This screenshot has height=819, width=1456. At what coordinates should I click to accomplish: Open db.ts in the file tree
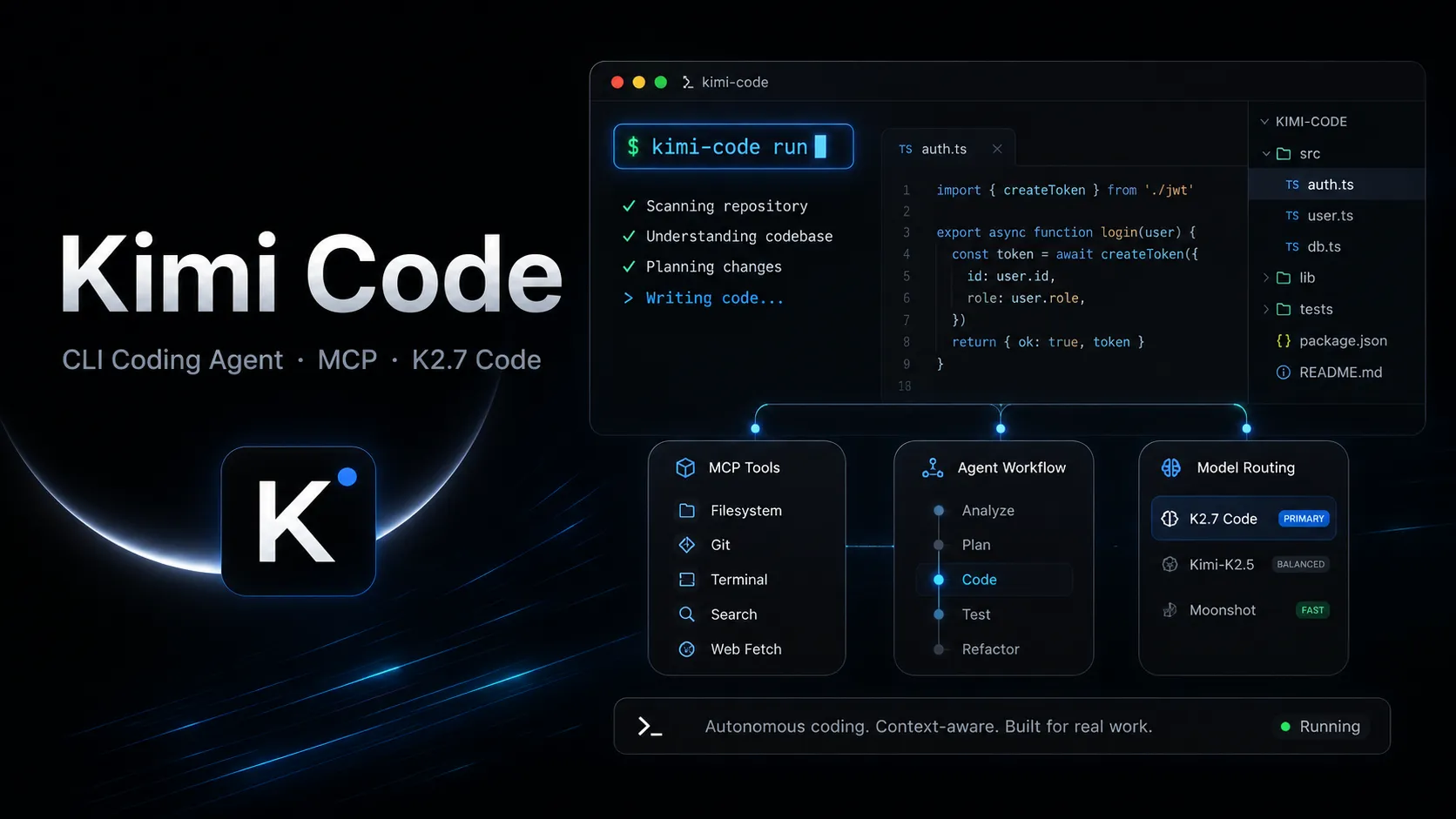(1337, 247)
